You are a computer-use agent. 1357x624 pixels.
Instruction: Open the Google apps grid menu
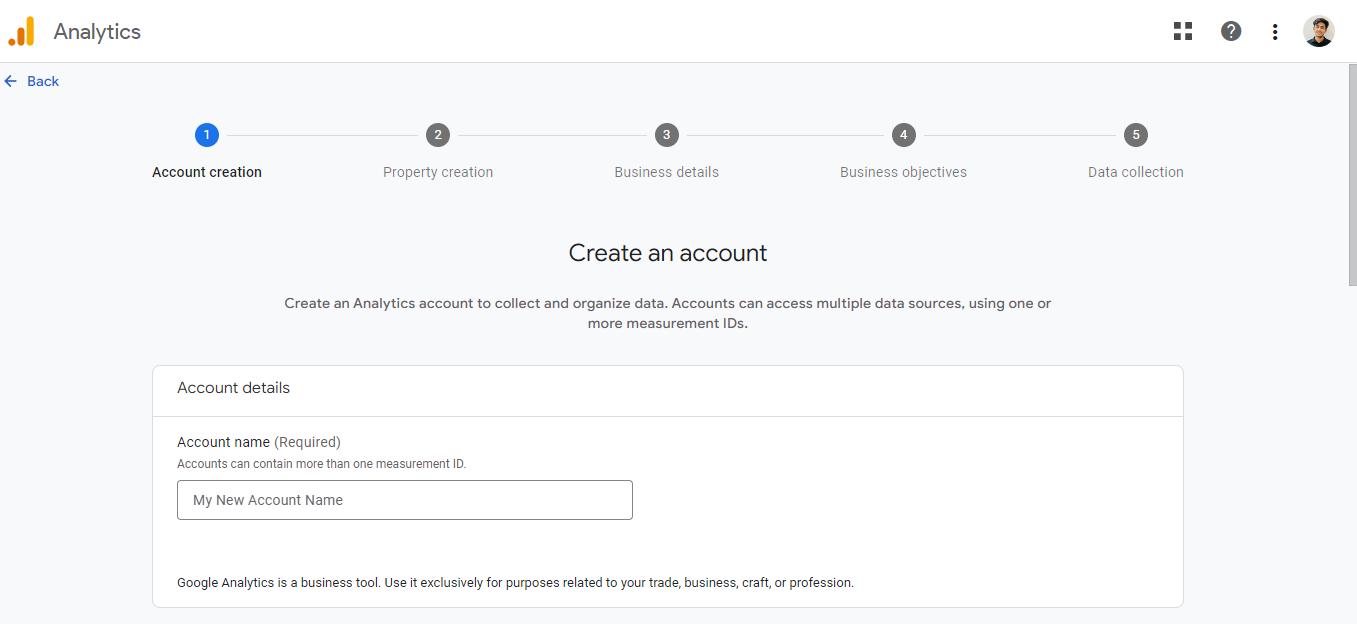[x=1183, y=31]
